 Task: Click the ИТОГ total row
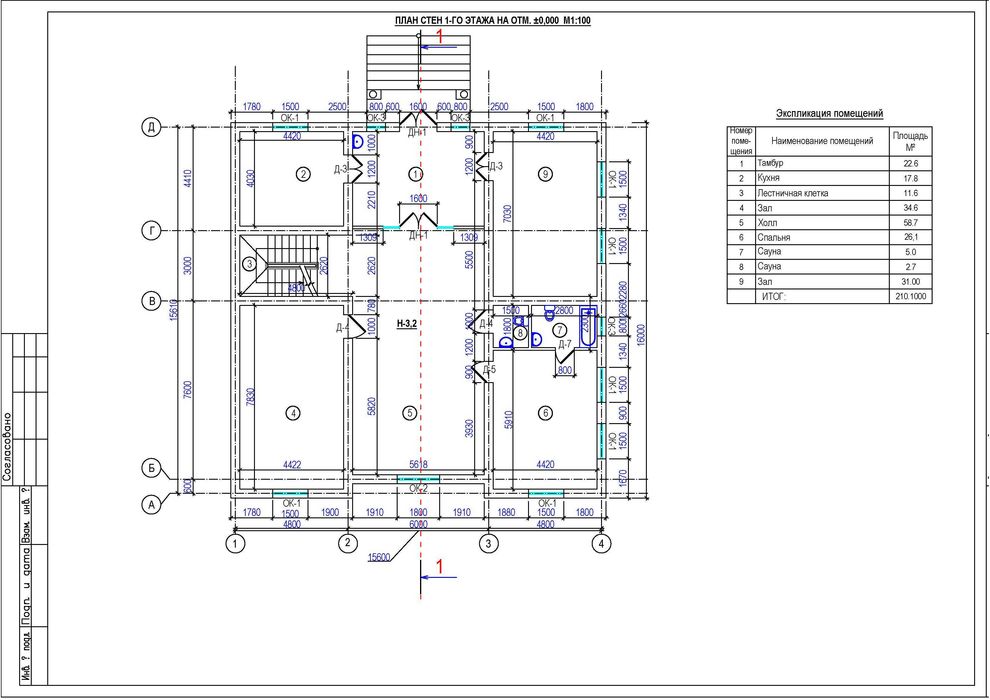(829, 296)
